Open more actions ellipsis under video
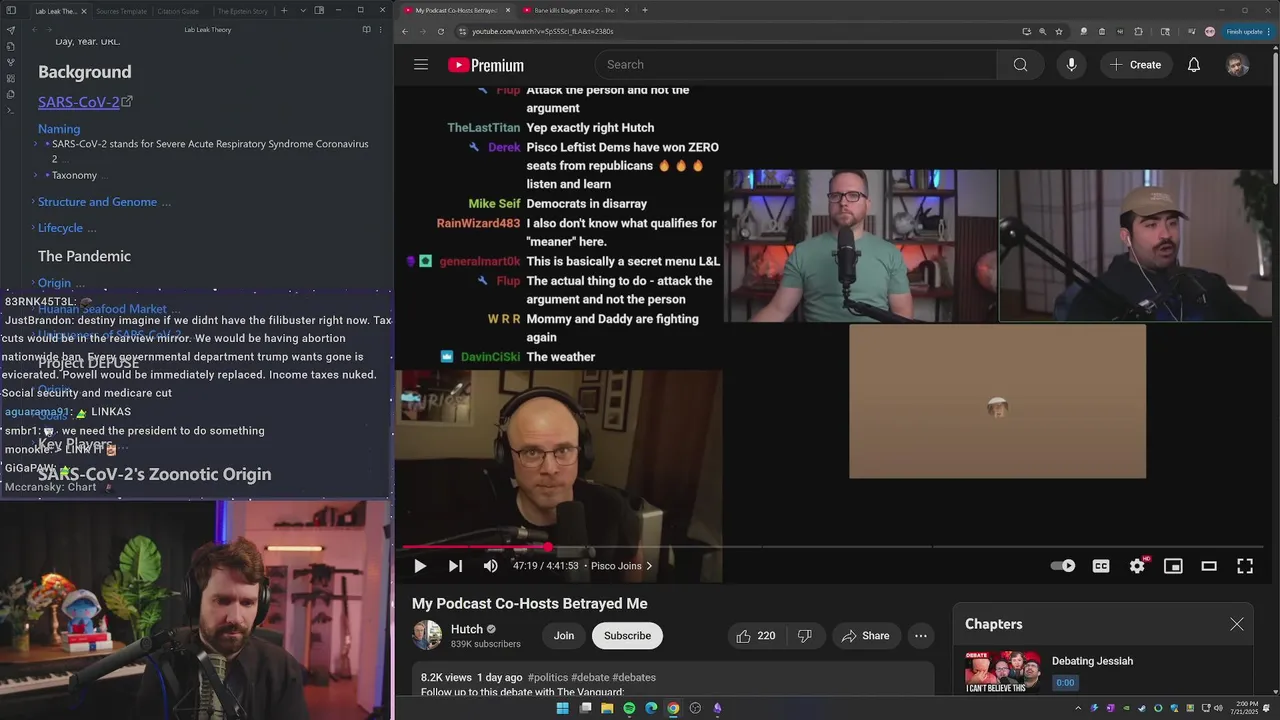Screen dimensions: 1280x720 (x=921, y=636)
